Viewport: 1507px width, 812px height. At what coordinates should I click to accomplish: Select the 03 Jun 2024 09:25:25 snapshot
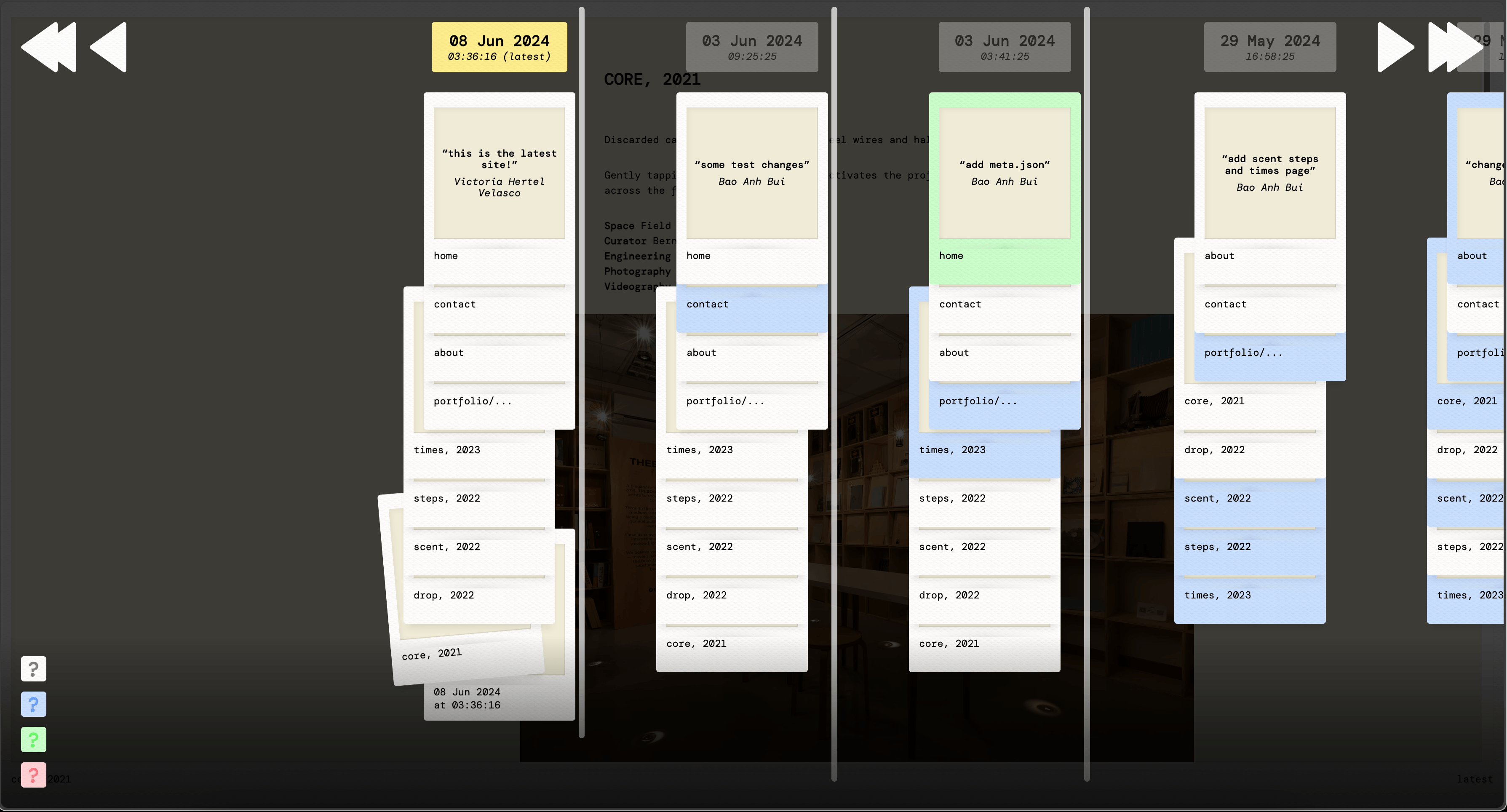tap(752, 46)
